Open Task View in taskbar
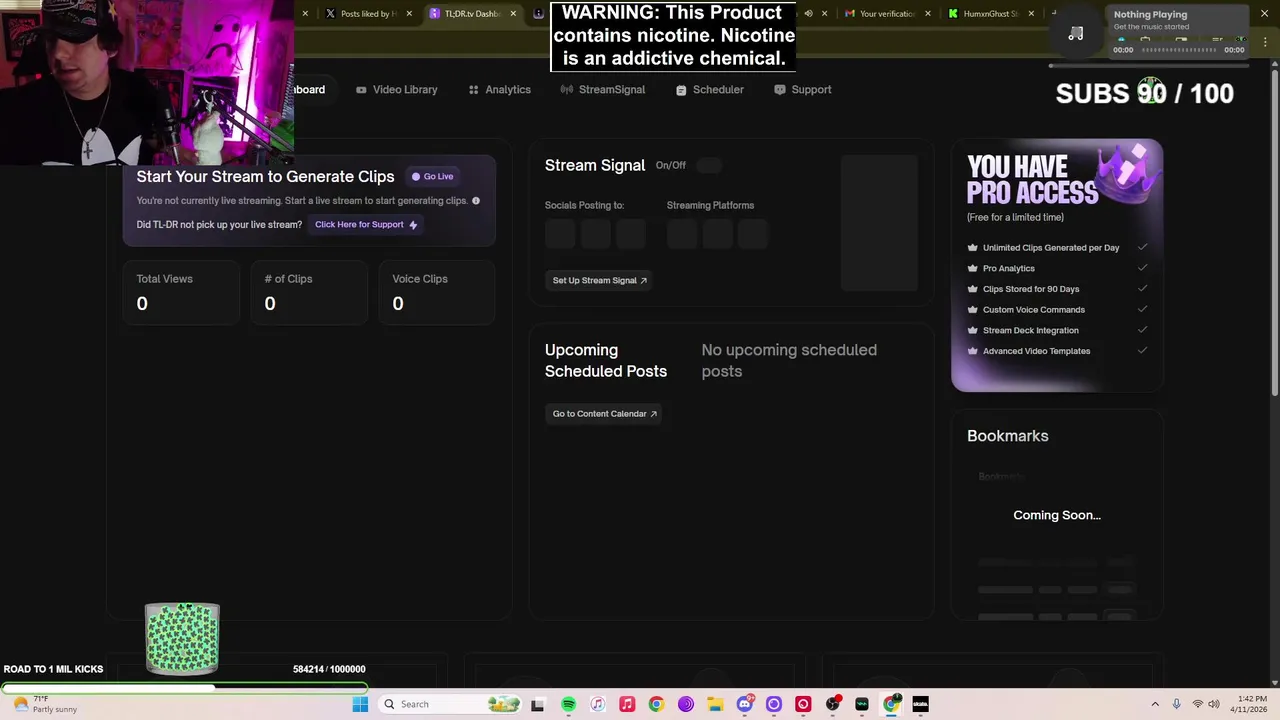This screenshot has width=1280, height=720. tap(538, 704)
